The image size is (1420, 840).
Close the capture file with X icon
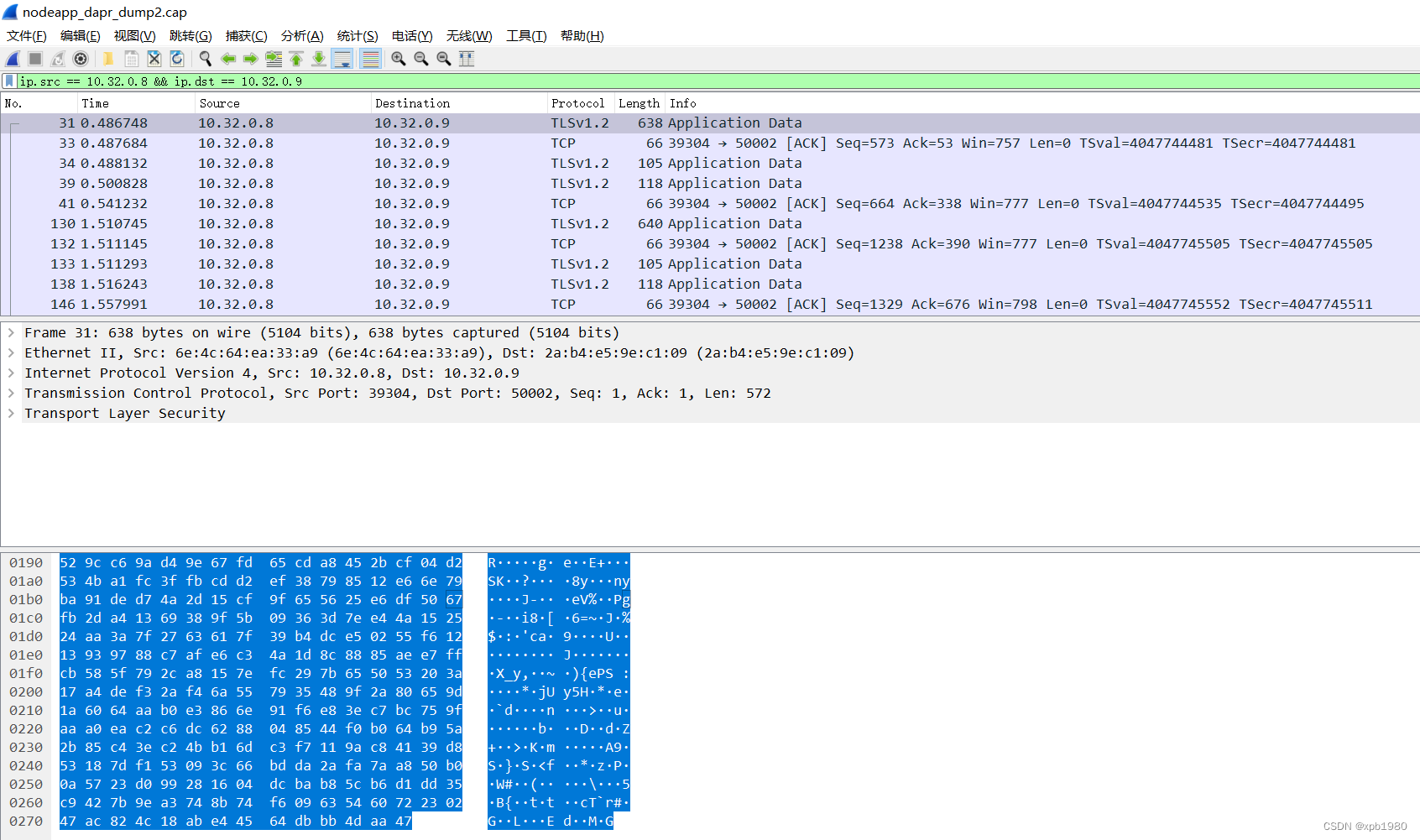tap(154, 59)
